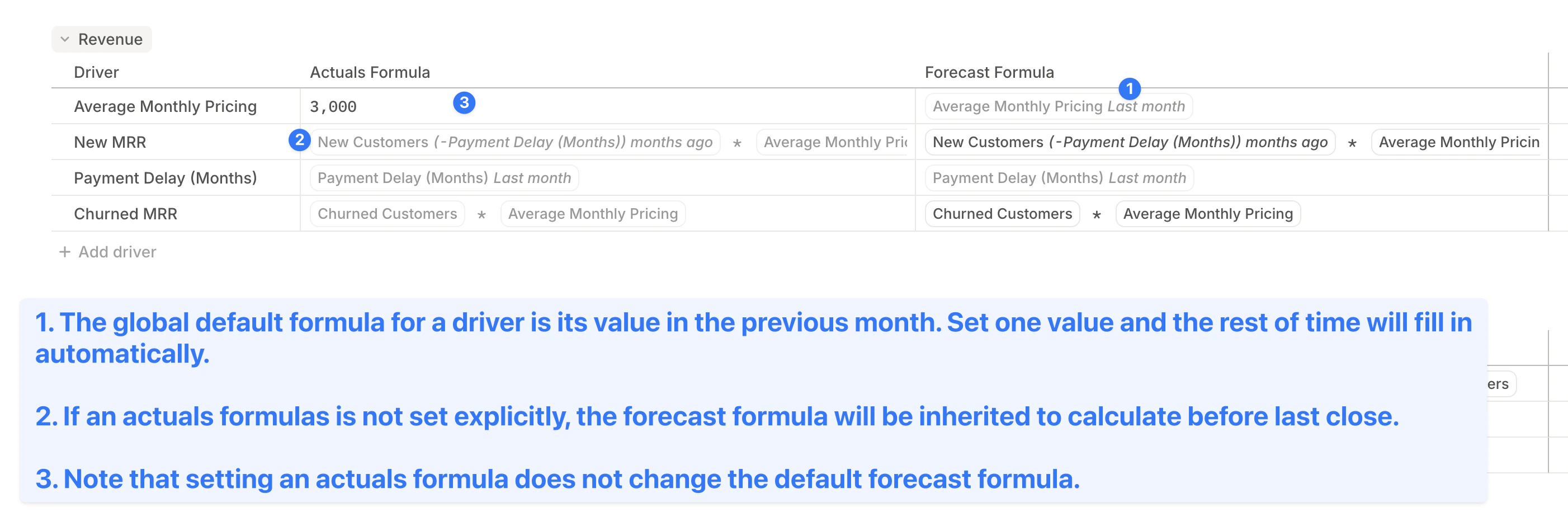Select the Average Monthly Pricing Last month forecast pill
This screenshot has width=1568, height=526.
click(1059, 106)
